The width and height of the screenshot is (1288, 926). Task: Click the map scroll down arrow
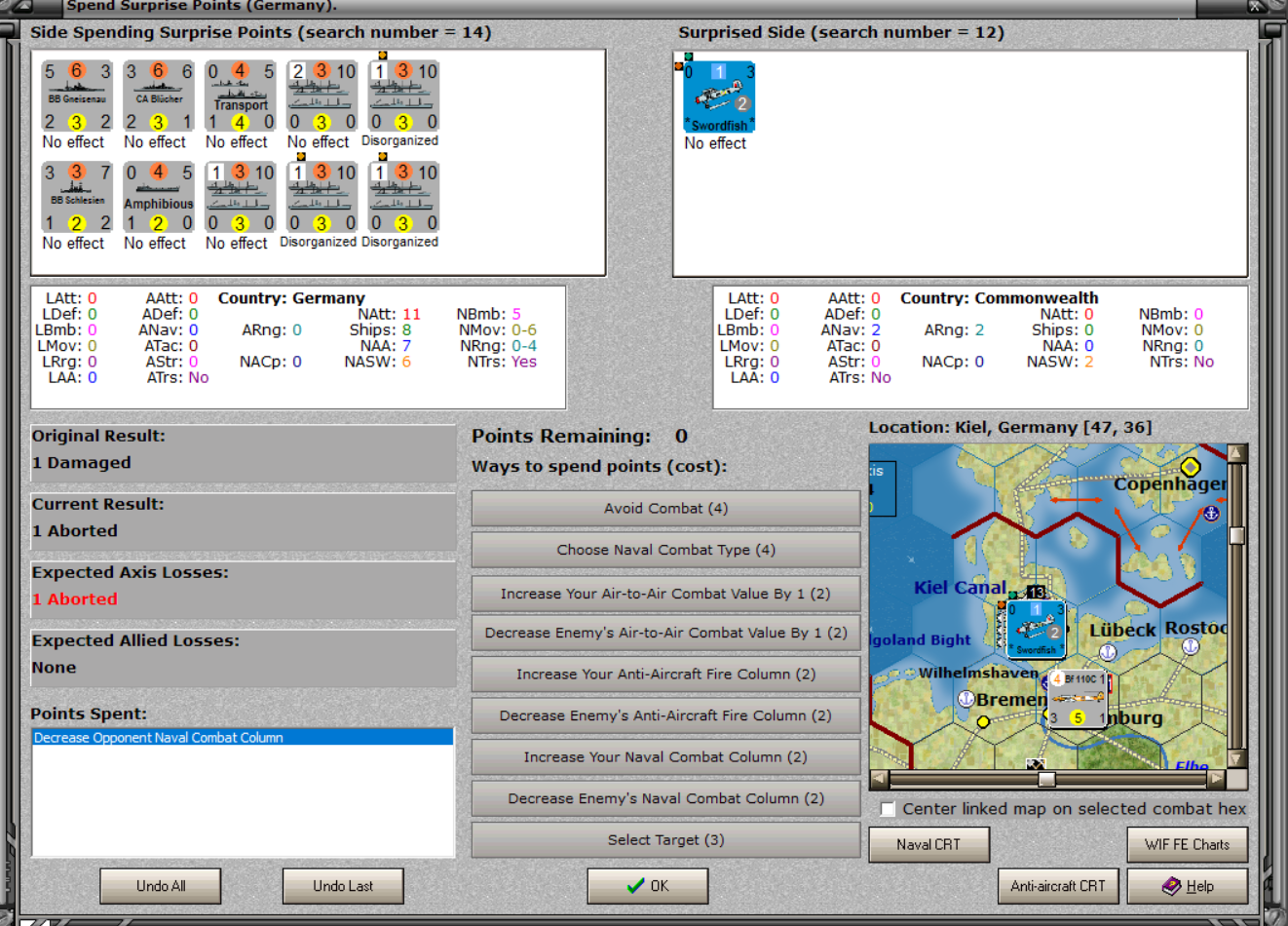tap(1237, 758)
